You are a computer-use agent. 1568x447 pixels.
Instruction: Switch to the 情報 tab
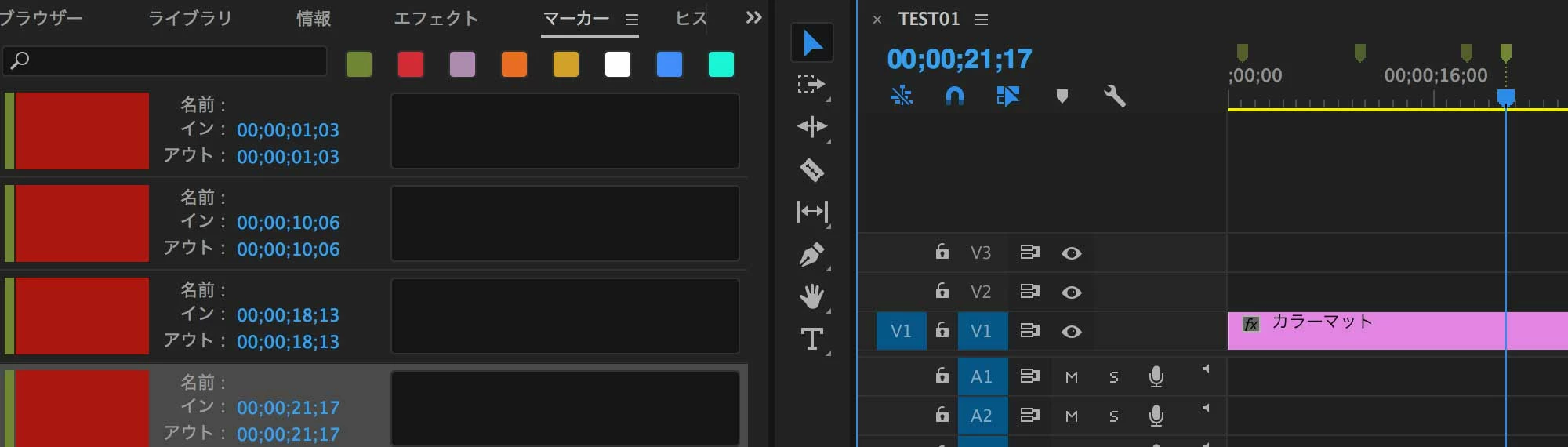(314, 18)
